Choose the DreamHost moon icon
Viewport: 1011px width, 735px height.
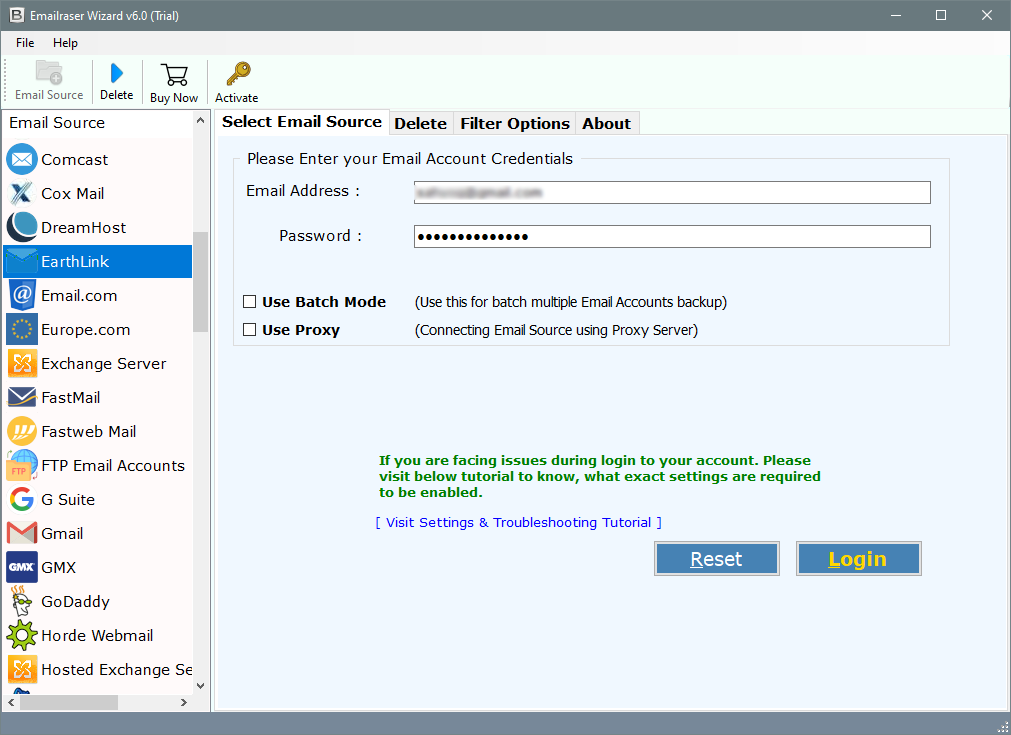tap(22, 228)
